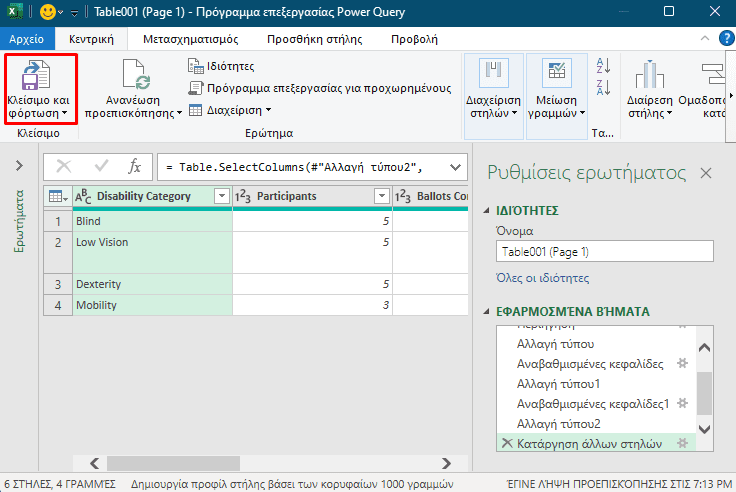736x492 pixels.
Task: Select the Blind cell
Action: [x=153, y=221]
